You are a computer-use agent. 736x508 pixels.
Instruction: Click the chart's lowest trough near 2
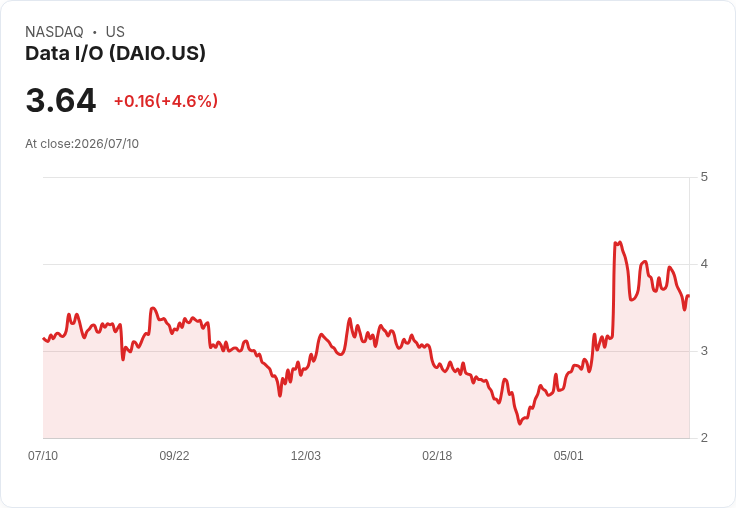(x=520, y=423)
